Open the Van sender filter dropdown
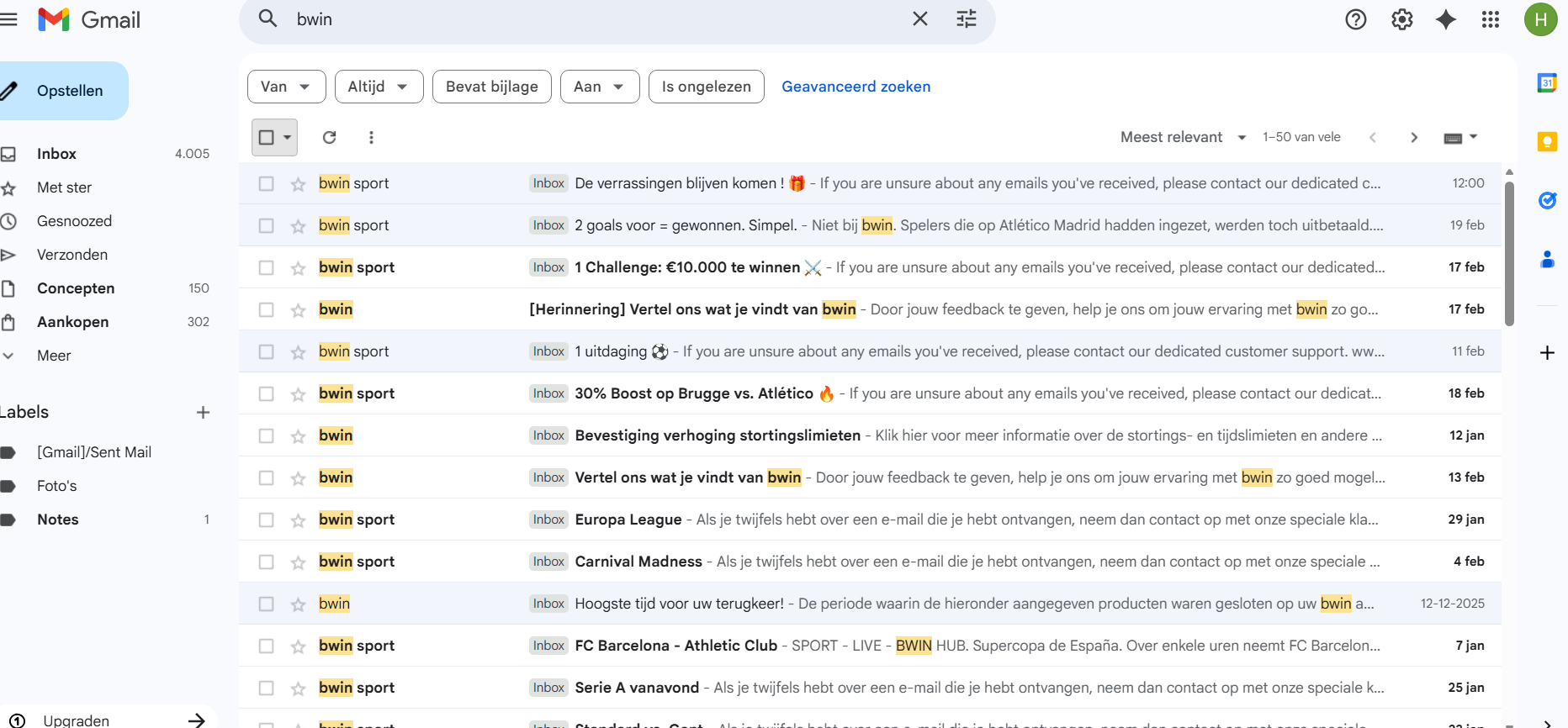Image resolution: width=1568 pixels, height=728 pixels. (287, 87)
